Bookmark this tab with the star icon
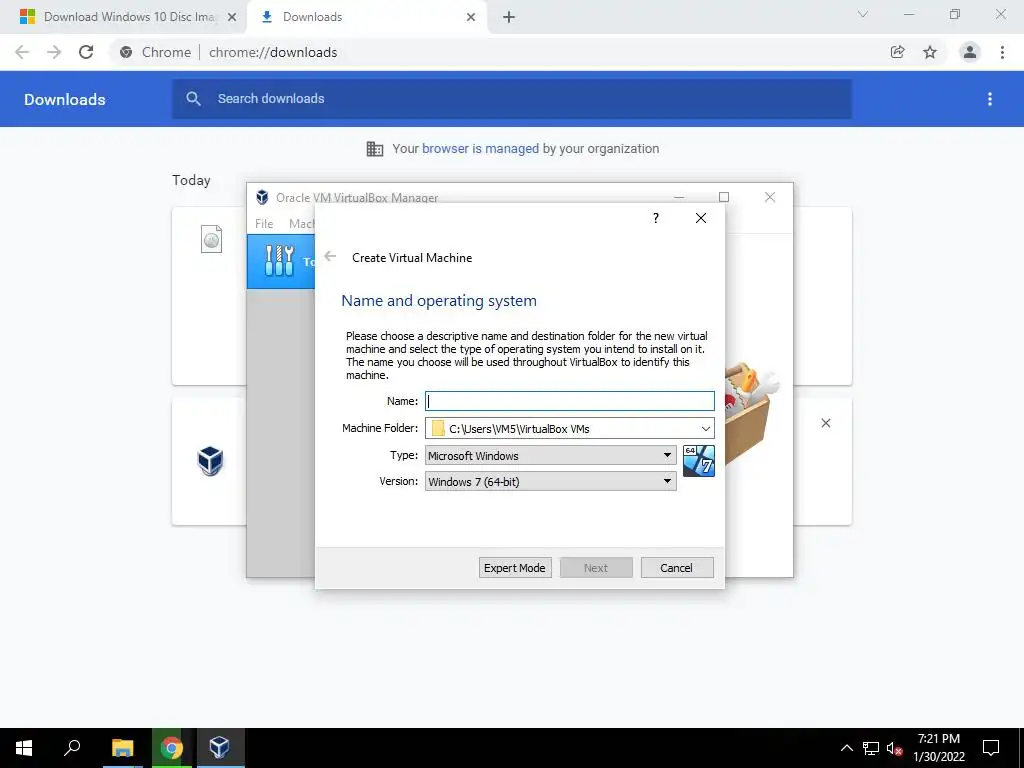This screenshot has width=1024, height=768. [x=930, y=52]
